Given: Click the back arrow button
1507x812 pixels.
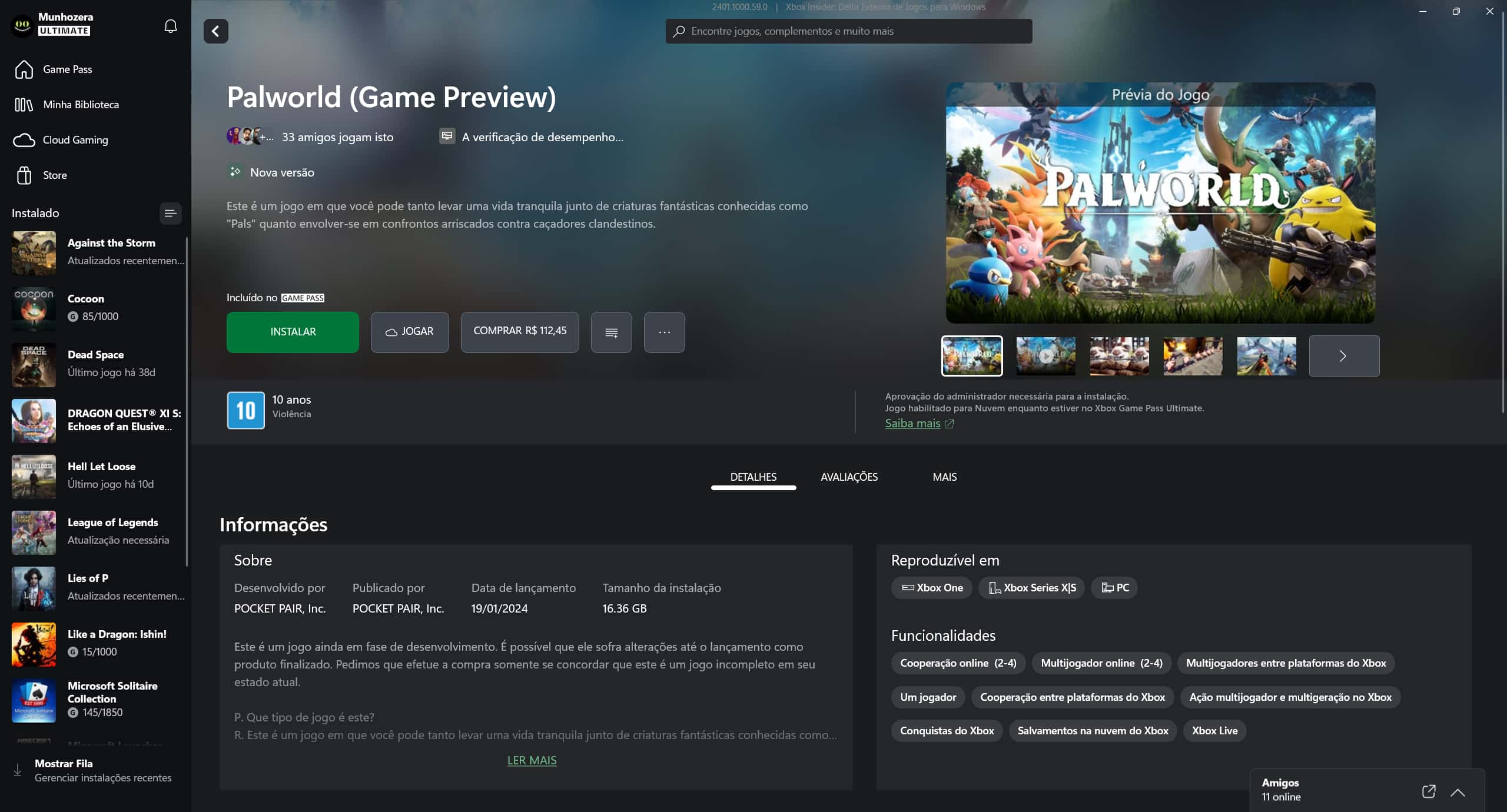Looking at the screenshot, I should tap(215, 31).
